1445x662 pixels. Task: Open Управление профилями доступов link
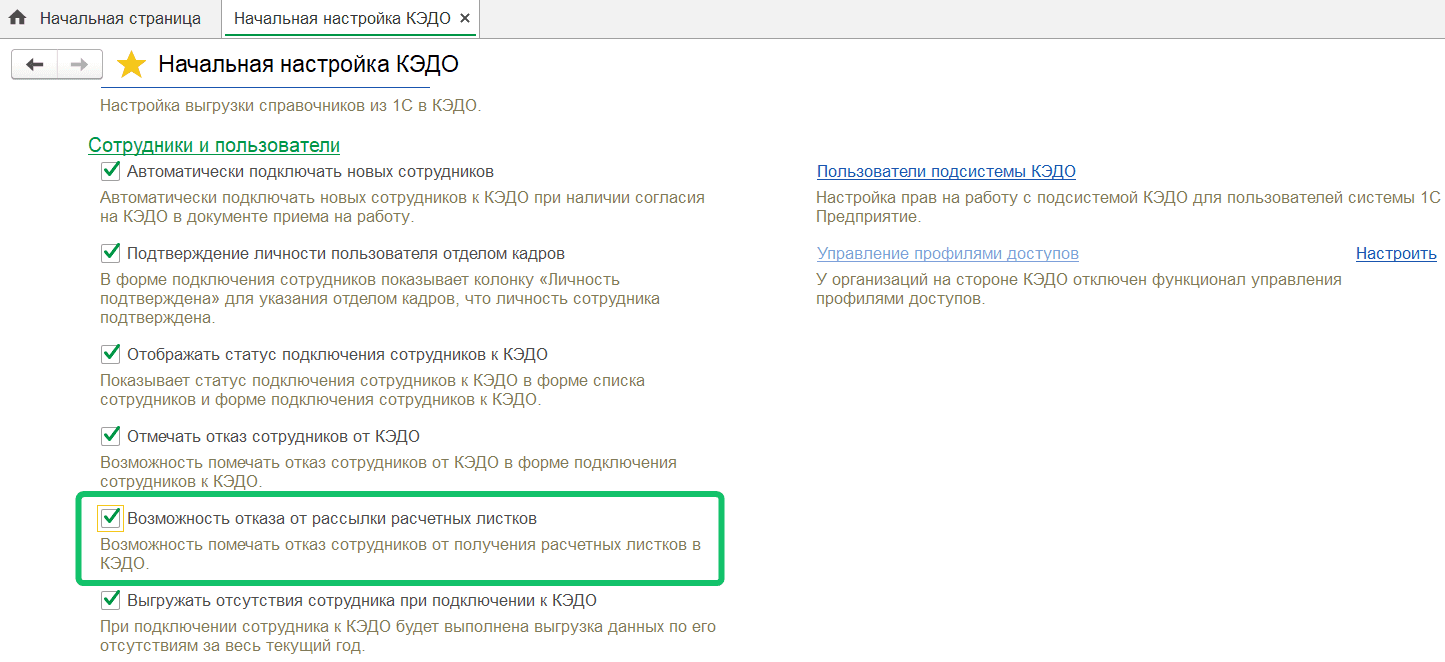(948, 254)
